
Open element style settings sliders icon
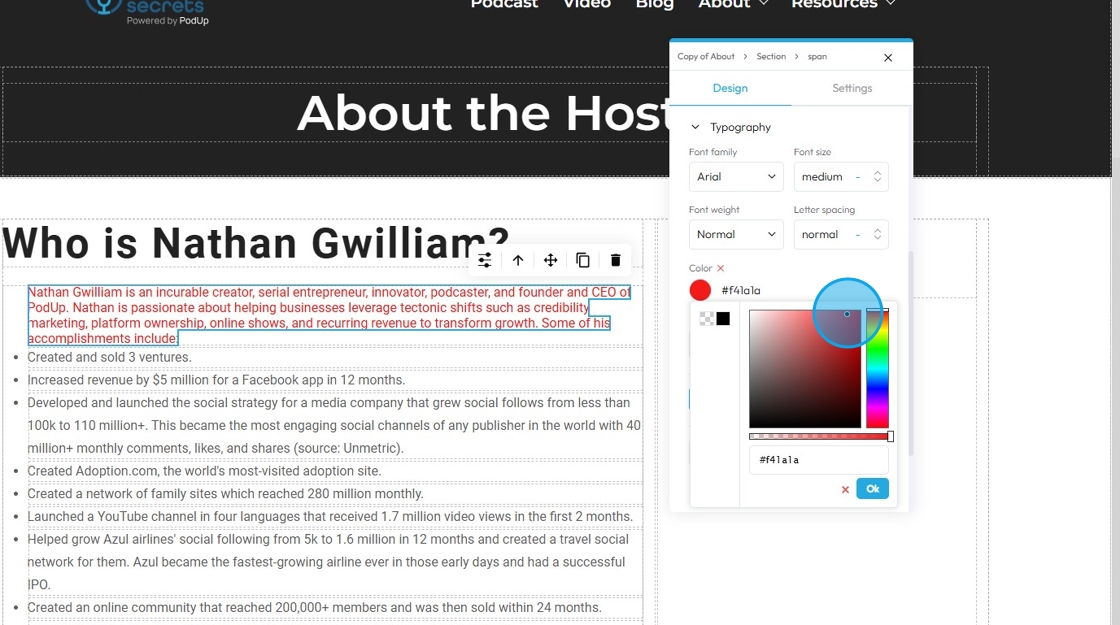tap(485, 260)
